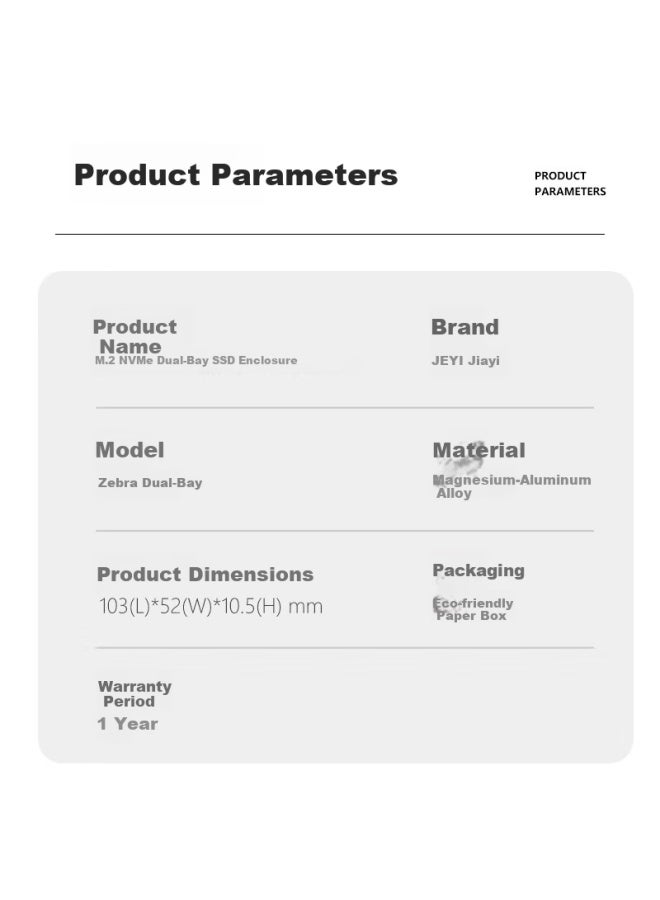
Task: Click the Zebra Dual-Bay model value
Action: click(x=150, y=483)
